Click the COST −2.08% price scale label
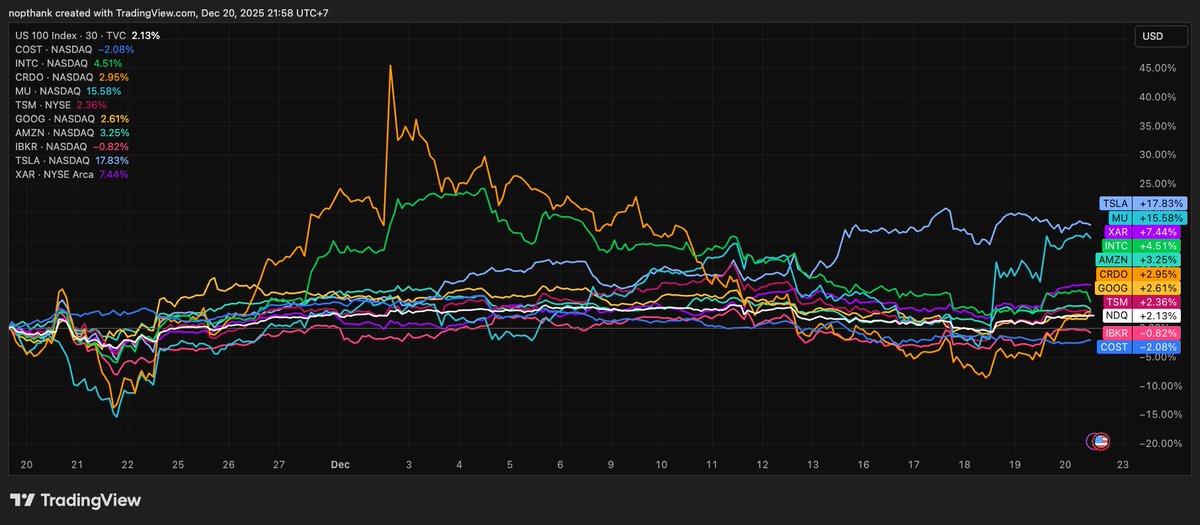The image size is (1200, 525). click(x=1138, y=347)
